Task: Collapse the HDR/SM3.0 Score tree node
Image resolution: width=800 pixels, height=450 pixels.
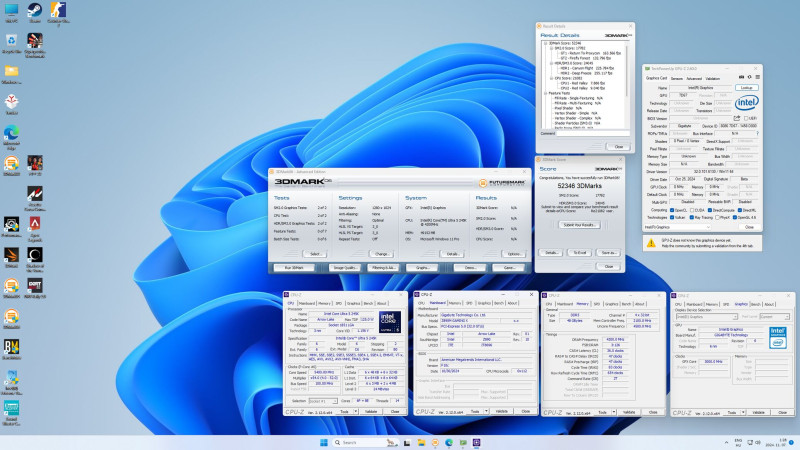Action: [x=551, y=63]
